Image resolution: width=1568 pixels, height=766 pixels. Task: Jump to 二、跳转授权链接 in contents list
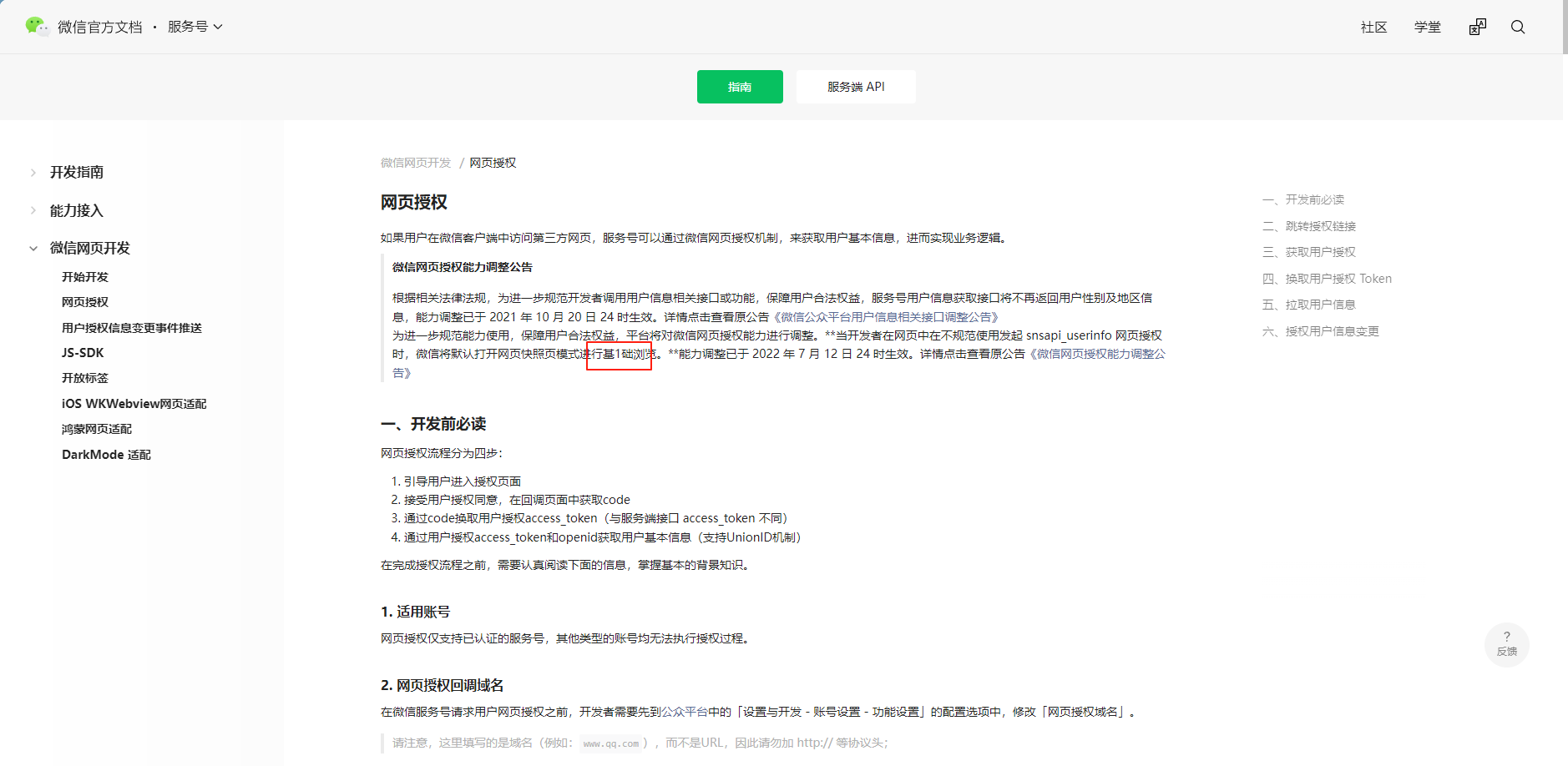click(x=1309, y=226)
